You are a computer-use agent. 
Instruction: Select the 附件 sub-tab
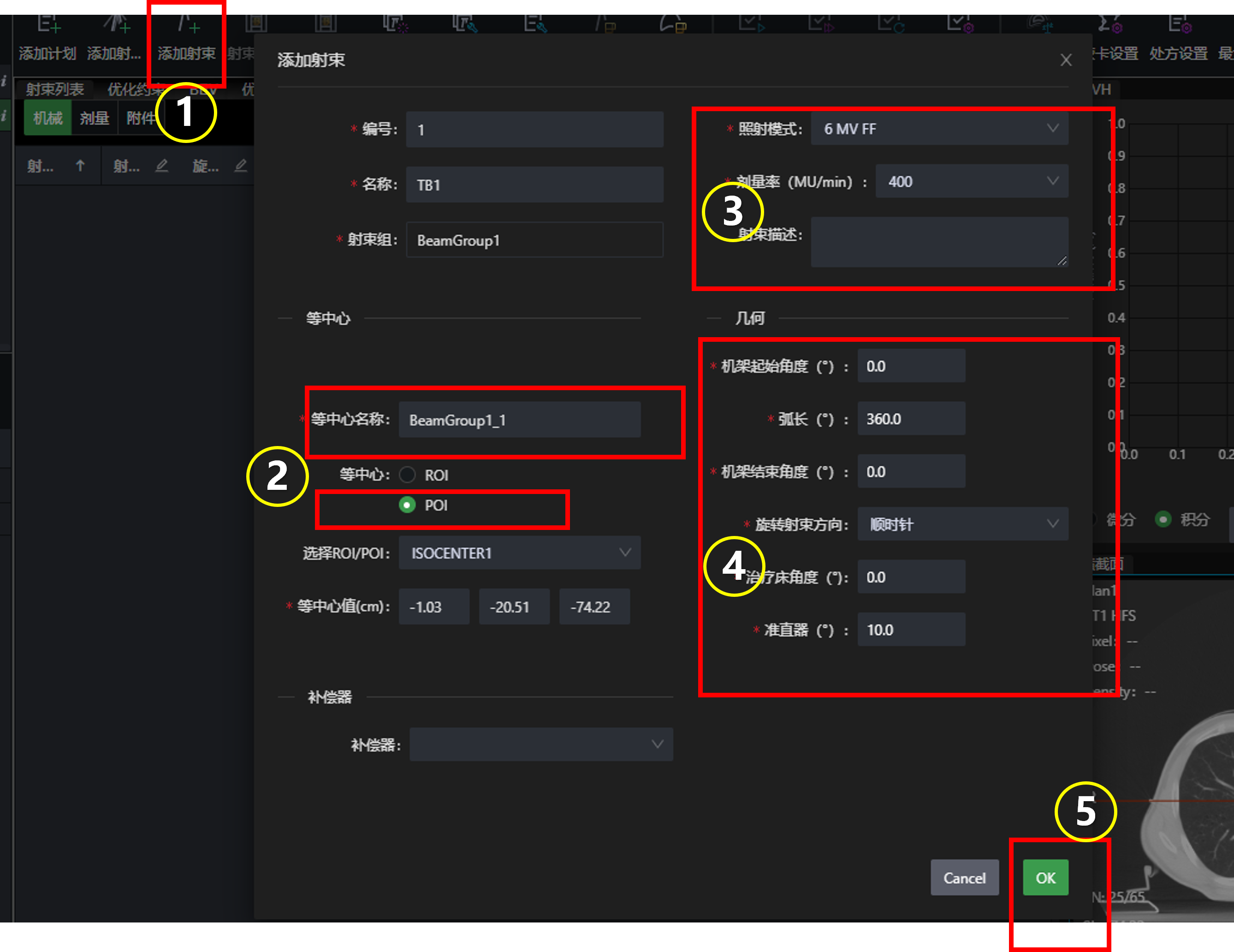(140, 118)
